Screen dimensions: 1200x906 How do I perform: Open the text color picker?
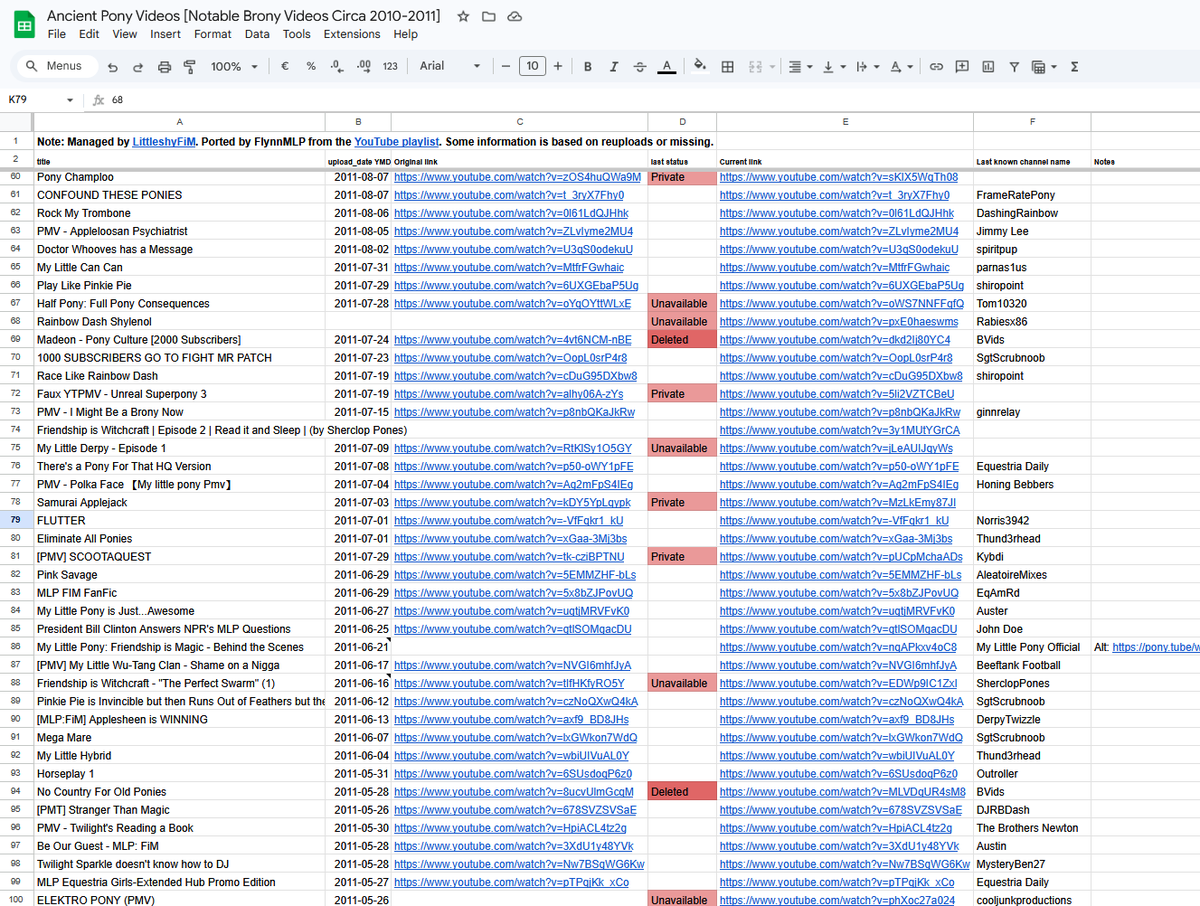click(x=667, y=66)
